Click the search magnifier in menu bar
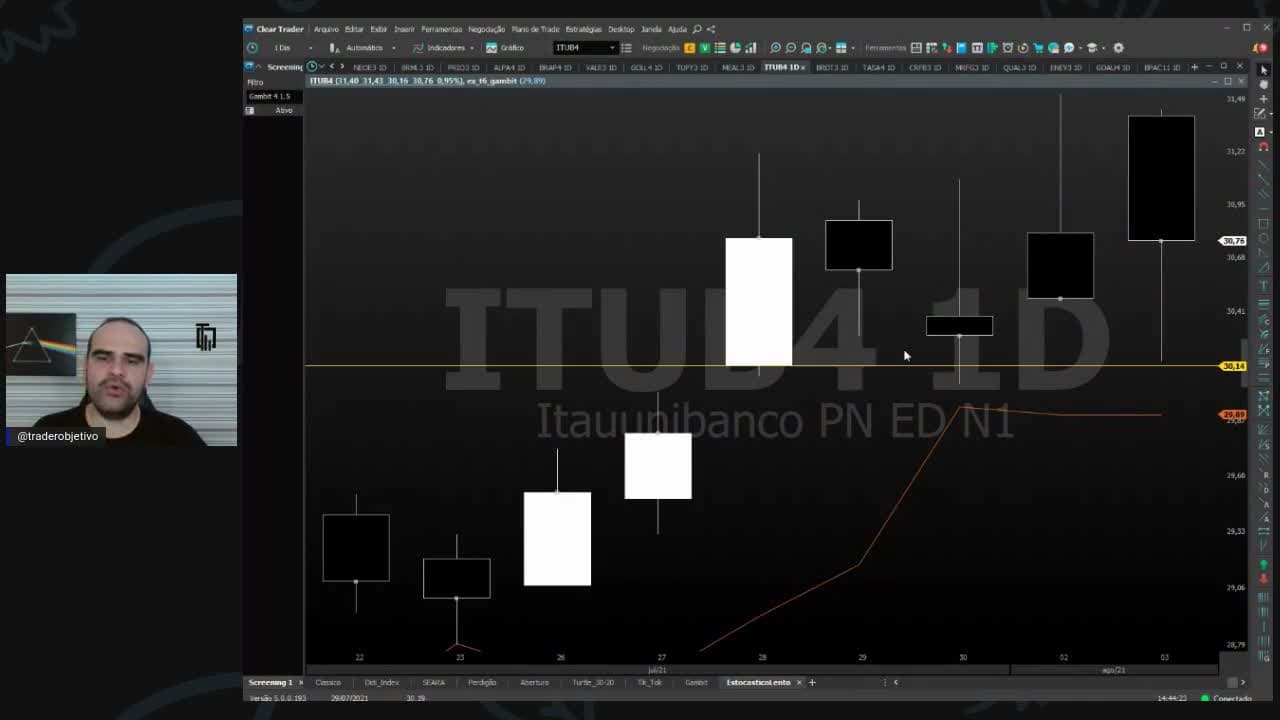Viewport: 1280px width, 720px height. point(697,29)
